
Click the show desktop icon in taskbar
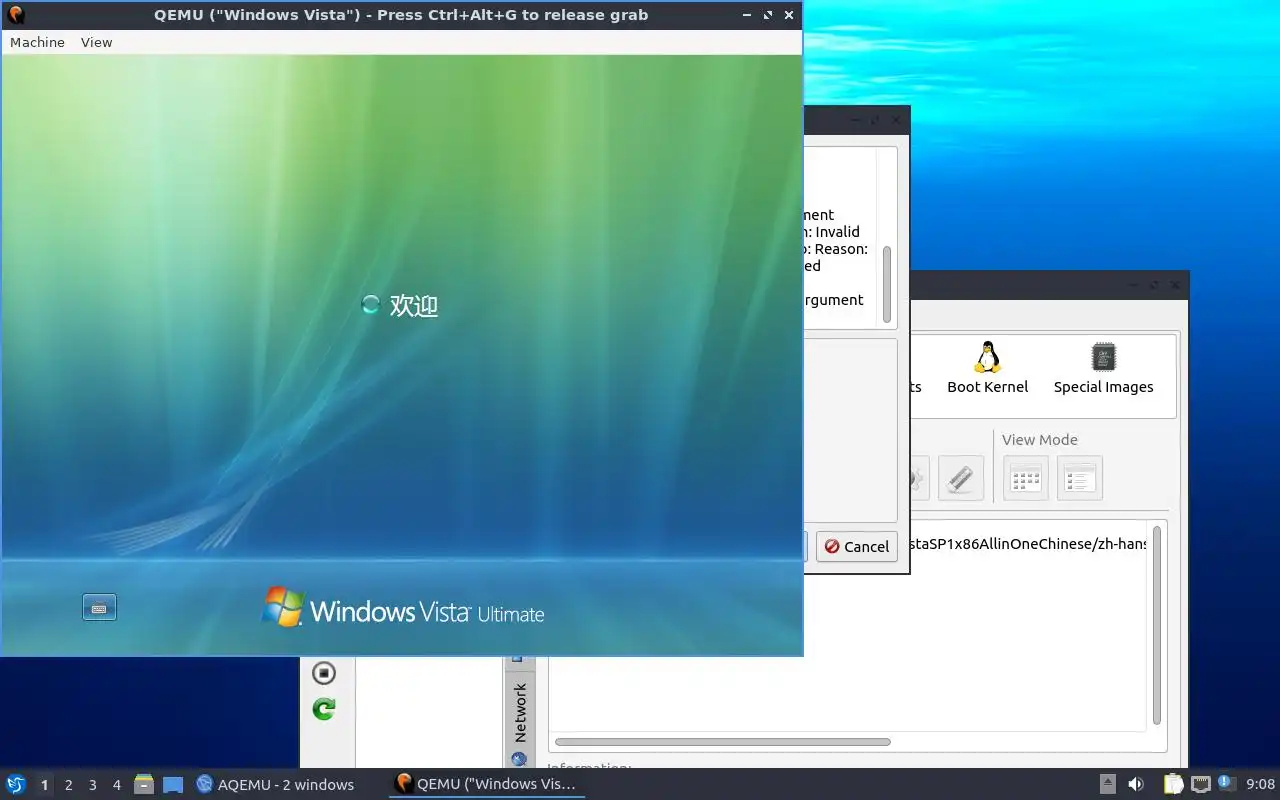pyautogui.click(x=173, y=784)
